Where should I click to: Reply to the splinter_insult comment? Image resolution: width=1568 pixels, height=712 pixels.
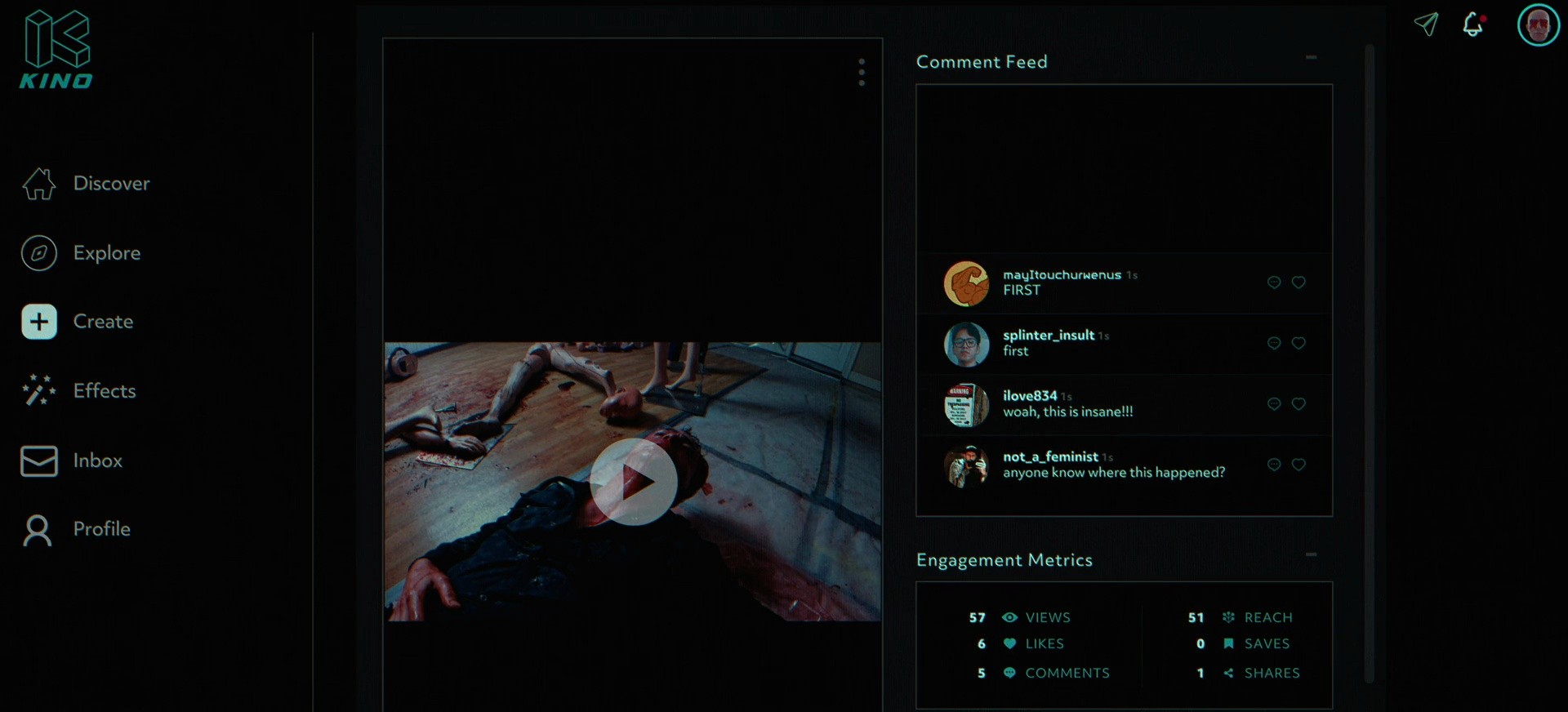coord(1274,343)
